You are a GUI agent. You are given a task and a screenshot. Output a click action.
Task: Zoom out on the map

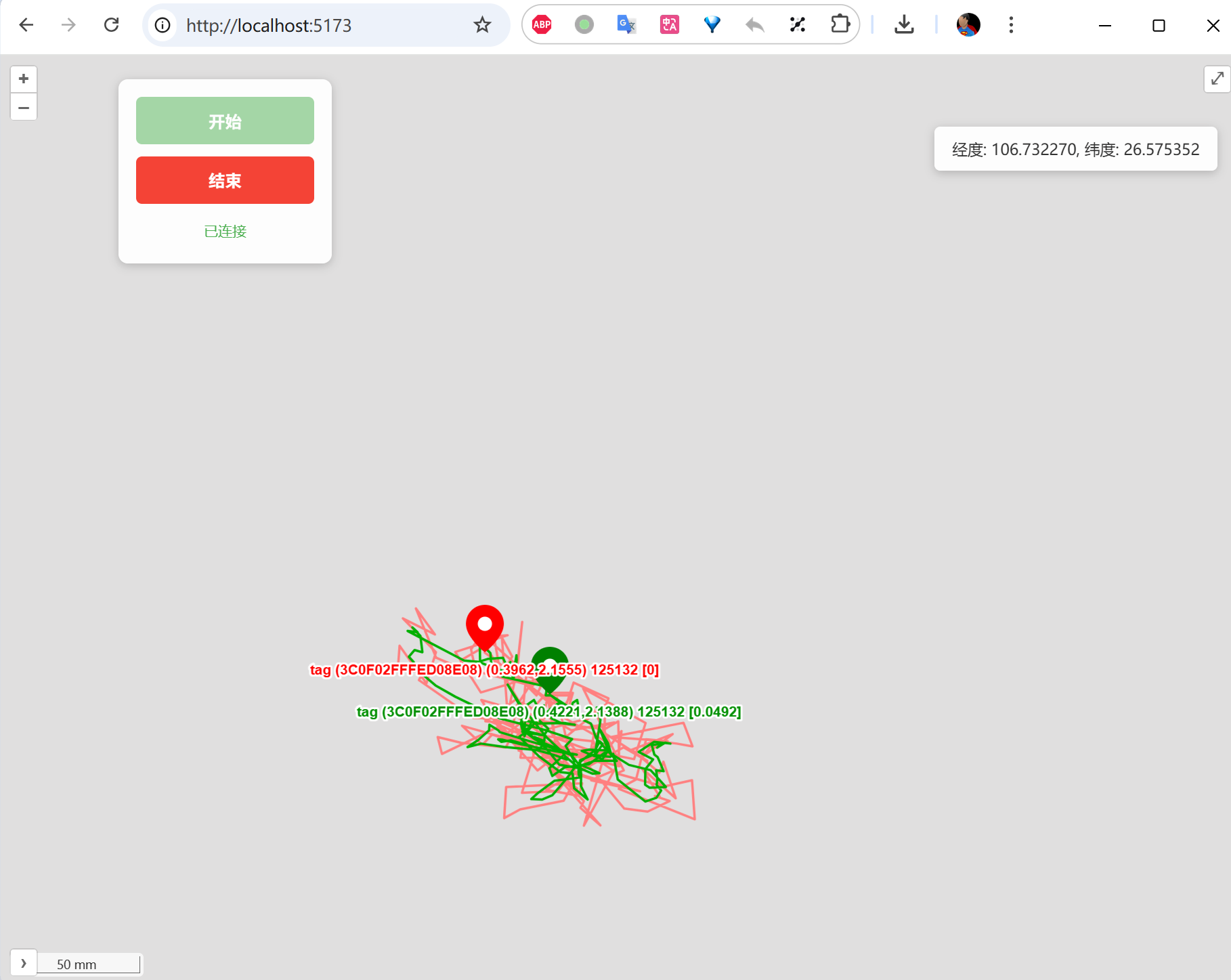tap(24, 108)
